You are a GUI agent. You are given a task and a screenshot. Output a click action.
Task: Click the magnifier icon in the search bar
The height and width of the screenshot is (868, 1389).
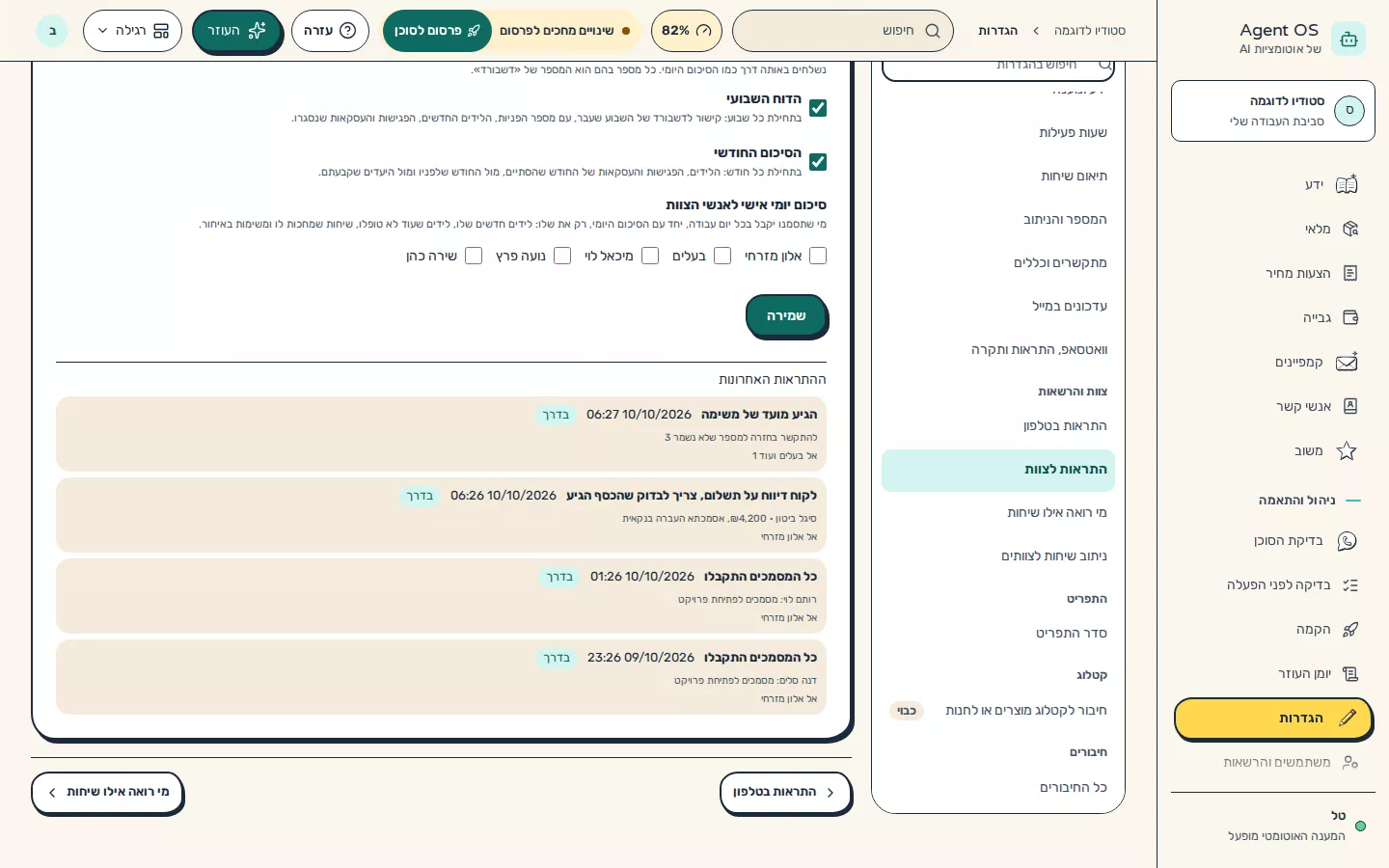pyautogui.click(x=933, y=31)
